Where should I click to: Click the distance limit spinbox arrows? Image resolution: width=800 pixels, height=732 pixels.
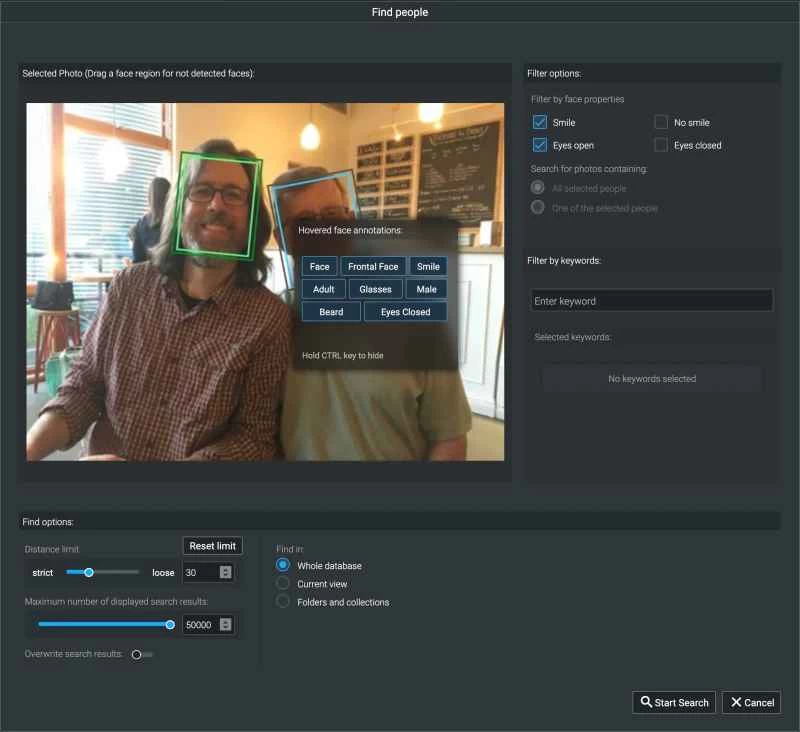[x=225, y=572]
